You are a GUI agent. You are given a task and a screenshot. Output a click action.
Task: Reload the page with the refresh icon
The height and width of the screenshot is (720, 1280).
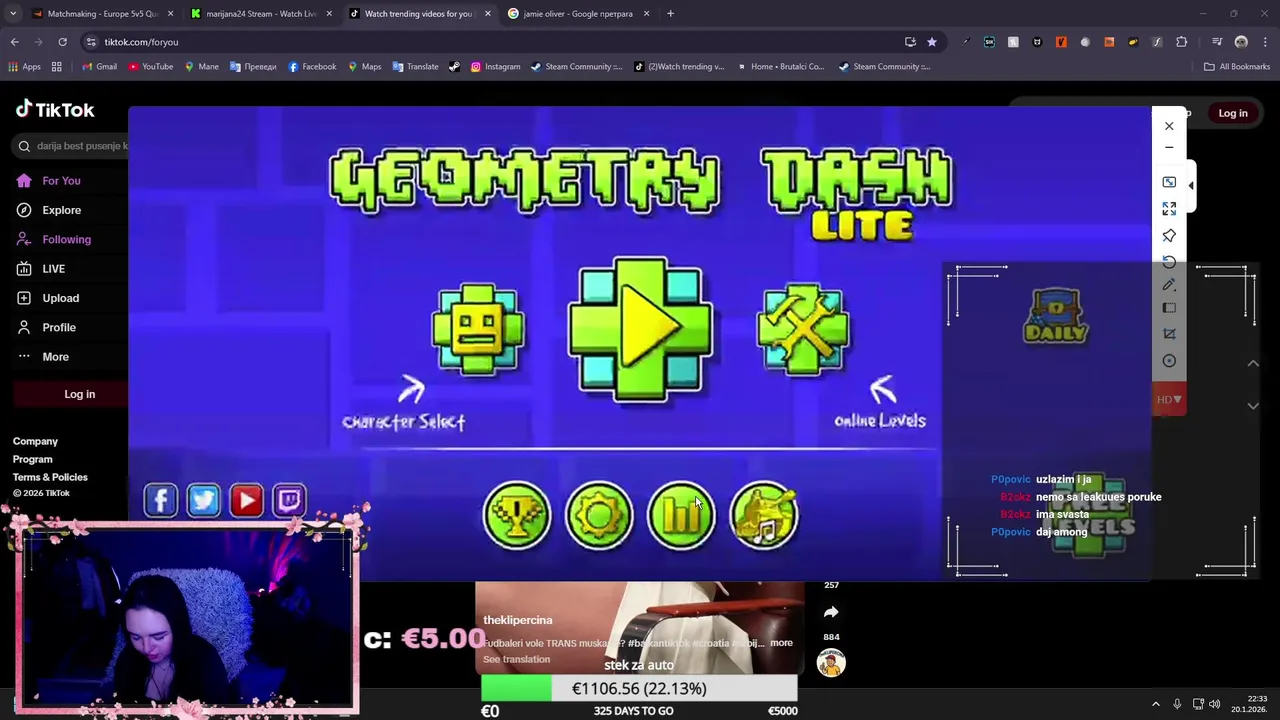pos(62,42)
